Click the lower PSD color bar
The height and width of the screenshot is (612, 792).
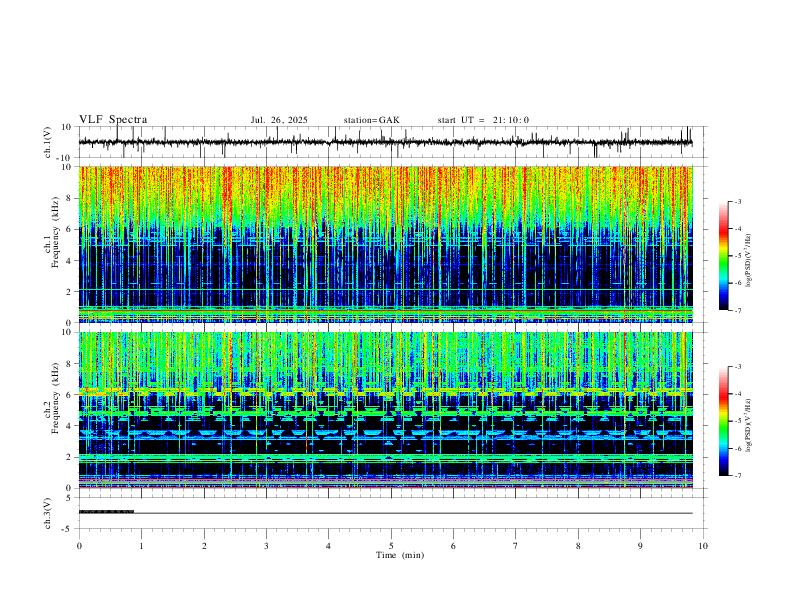[x=724, y=421]
